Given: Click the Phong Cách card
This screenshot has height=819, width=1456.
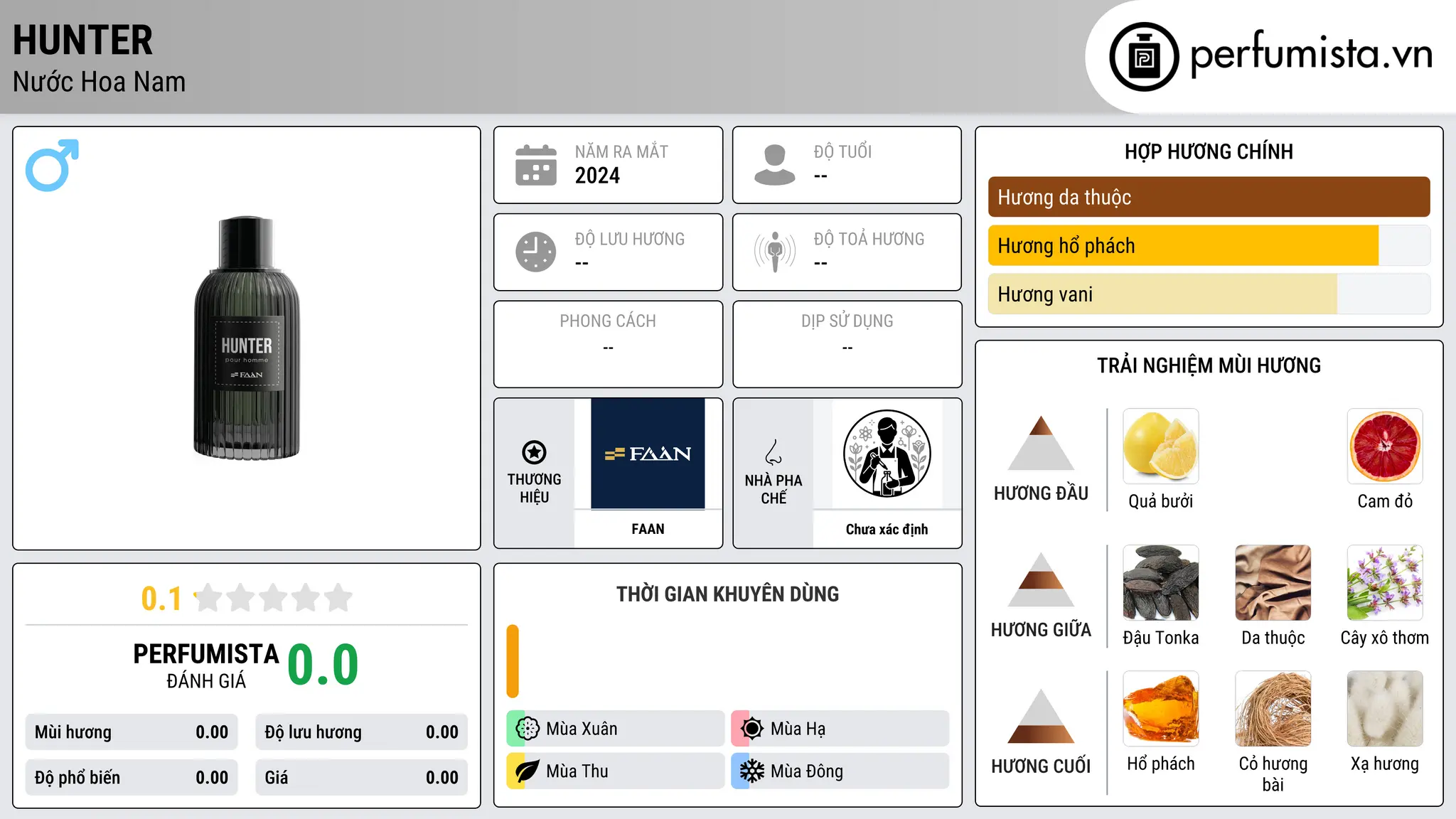Looking at the screenshot, I should pyautogui.click(x=608, y=344).
